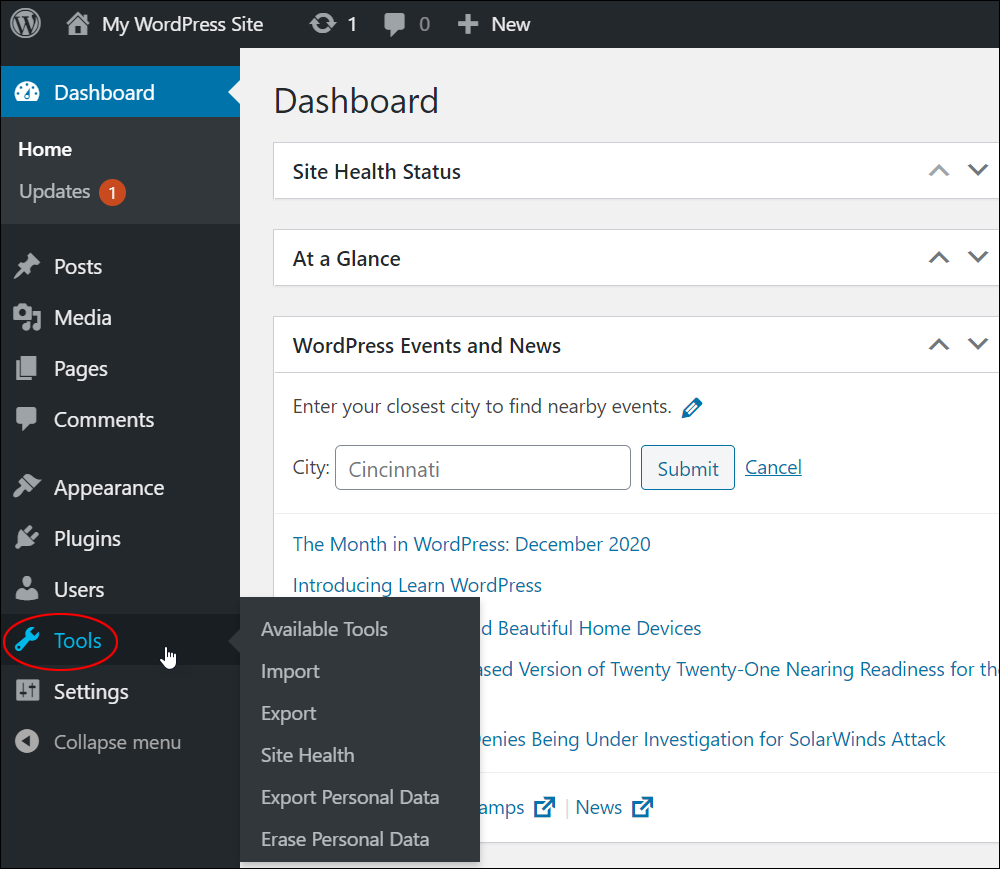Click the plus icon beside New
Viewport: 1000px width, 869px height.
point(467,24)
